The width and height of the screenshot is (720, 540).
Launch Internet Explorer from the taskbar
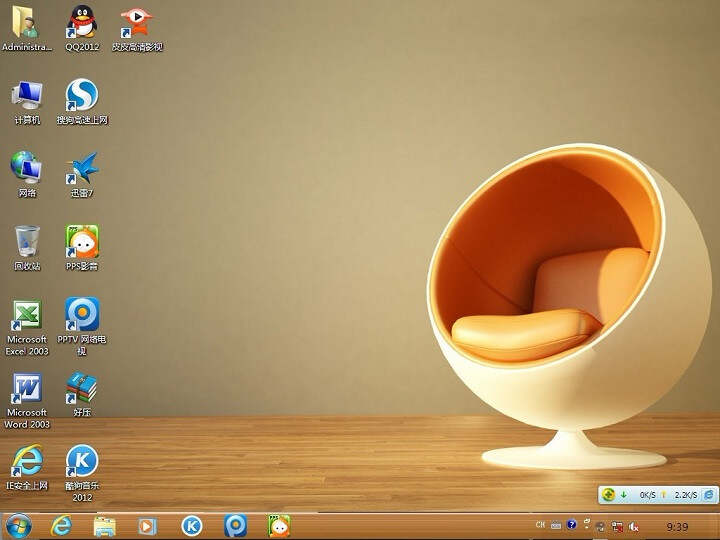(x=61, y=525)
